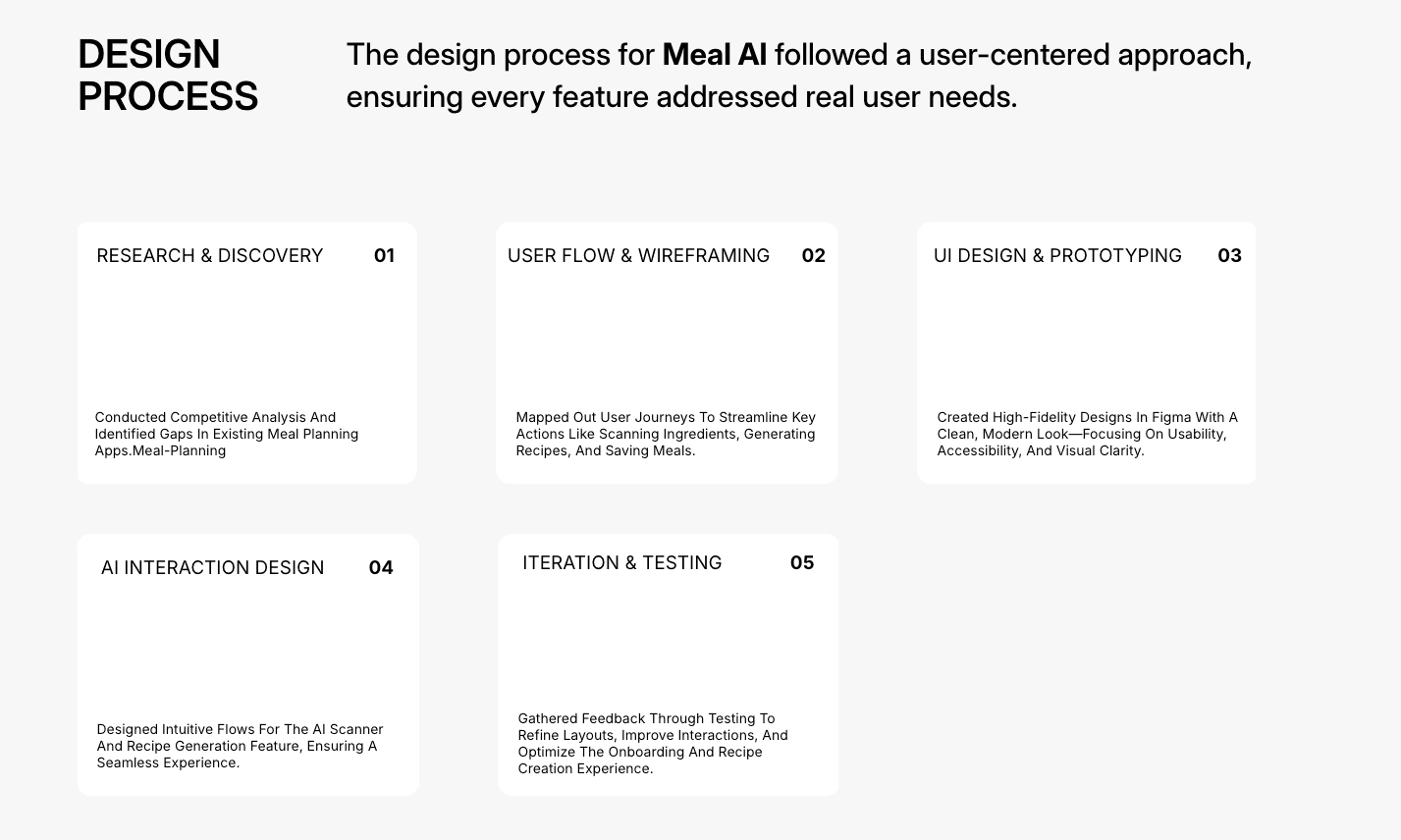
Task: Click the "Designed Intuitive Flows" description text
Action: tap(240, 746)
